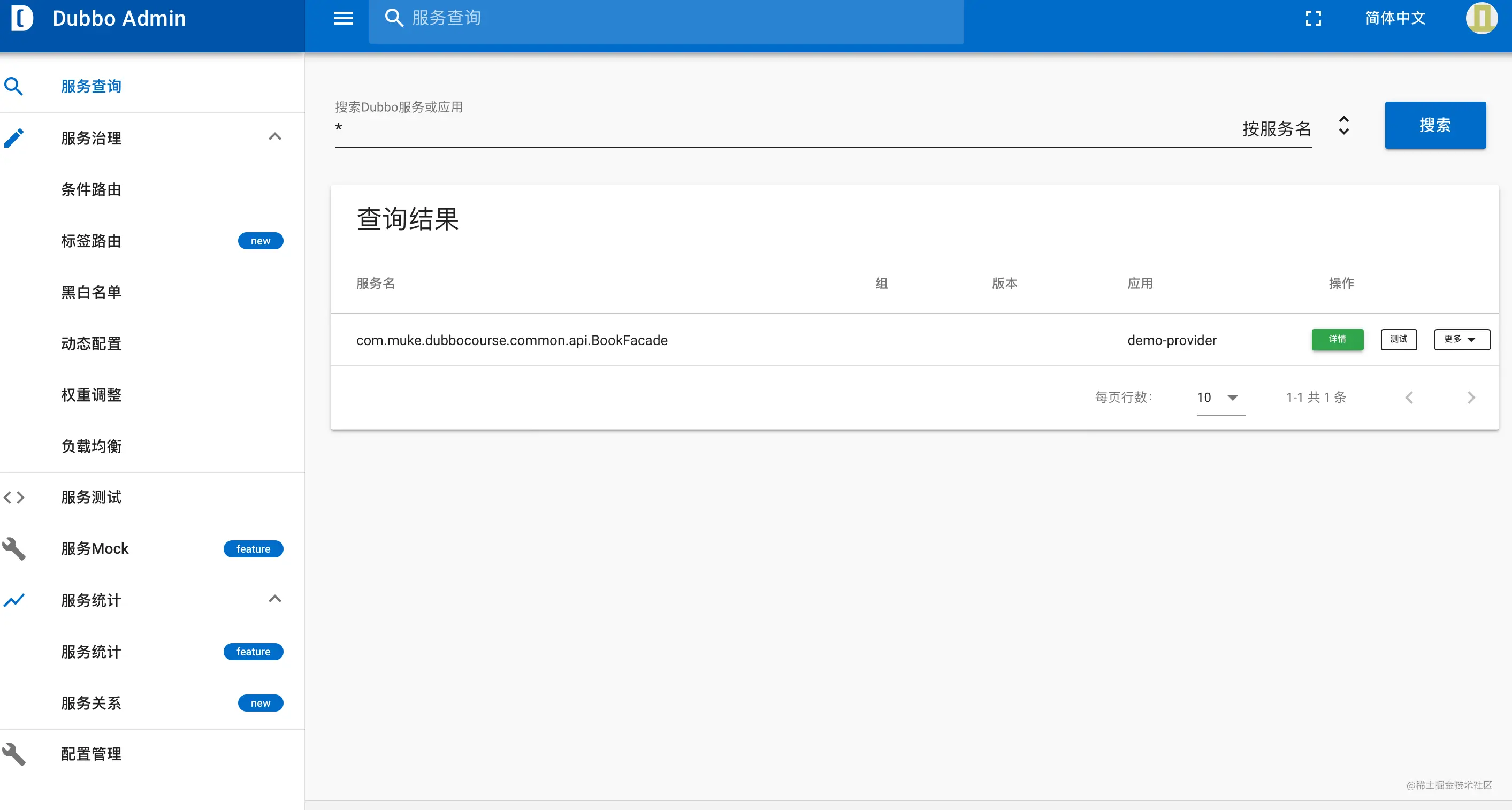Click the Dubbo Admin logo icon
This screenshot has height=810, width=1512.
22,18
